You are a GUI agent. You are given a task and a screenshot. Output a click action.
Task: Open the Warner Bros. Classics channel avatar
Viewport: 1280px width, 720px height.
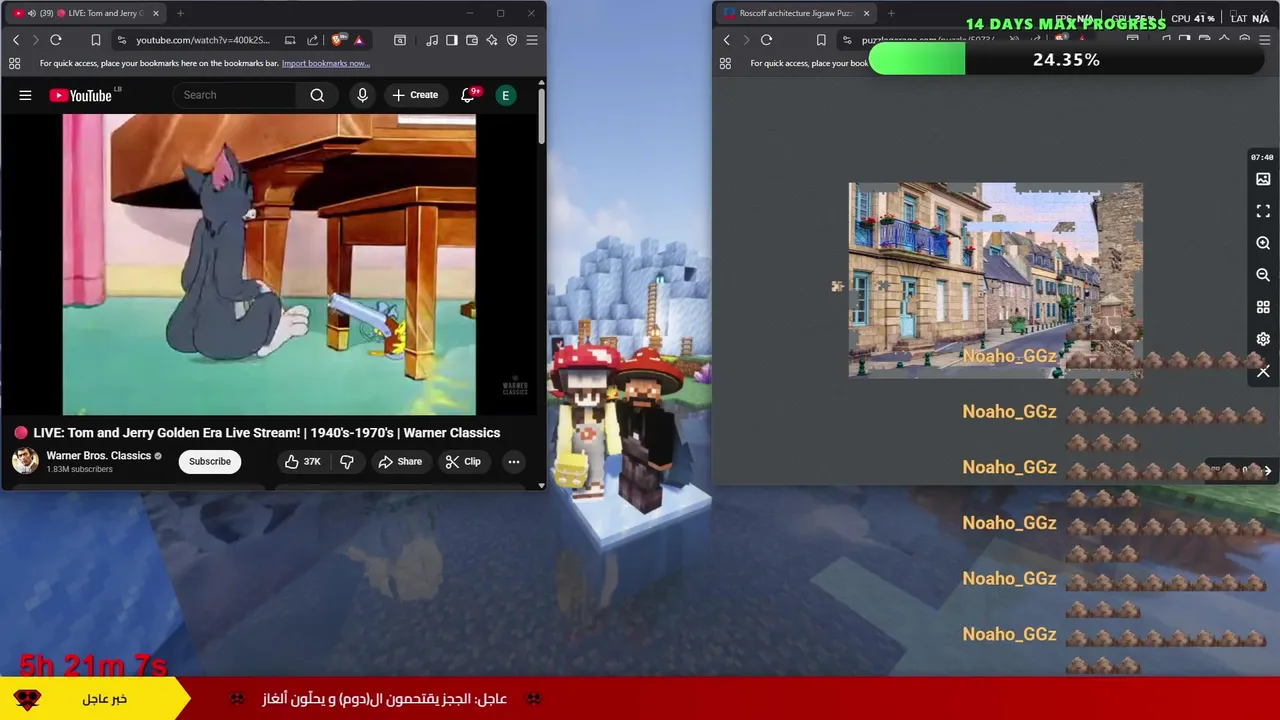point(25,461)
